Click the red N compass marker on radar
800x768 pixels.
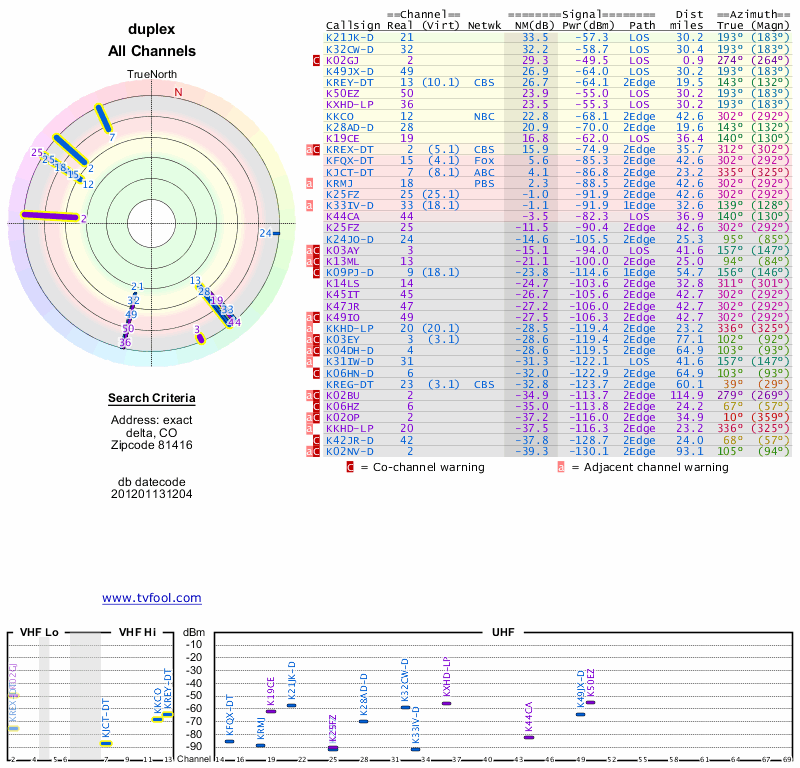179,93
